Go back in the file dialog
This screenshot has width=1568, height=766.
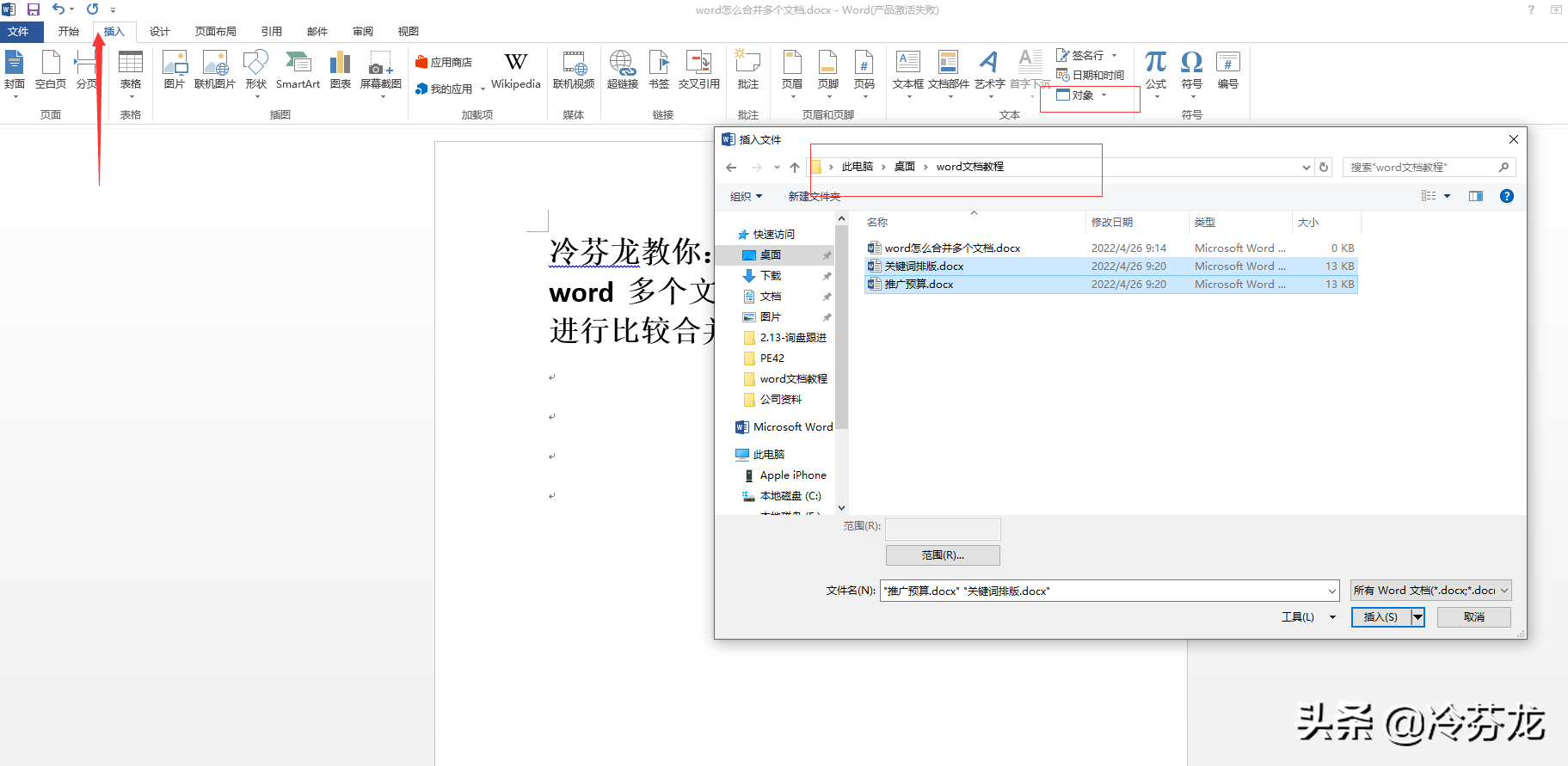click(731, 168)
